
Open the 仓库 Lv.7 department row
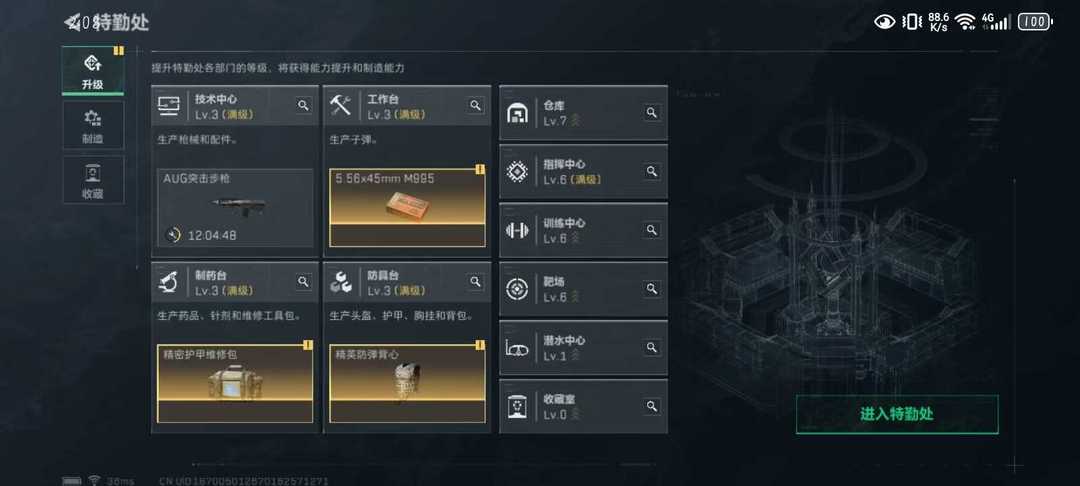coord(583,113)
